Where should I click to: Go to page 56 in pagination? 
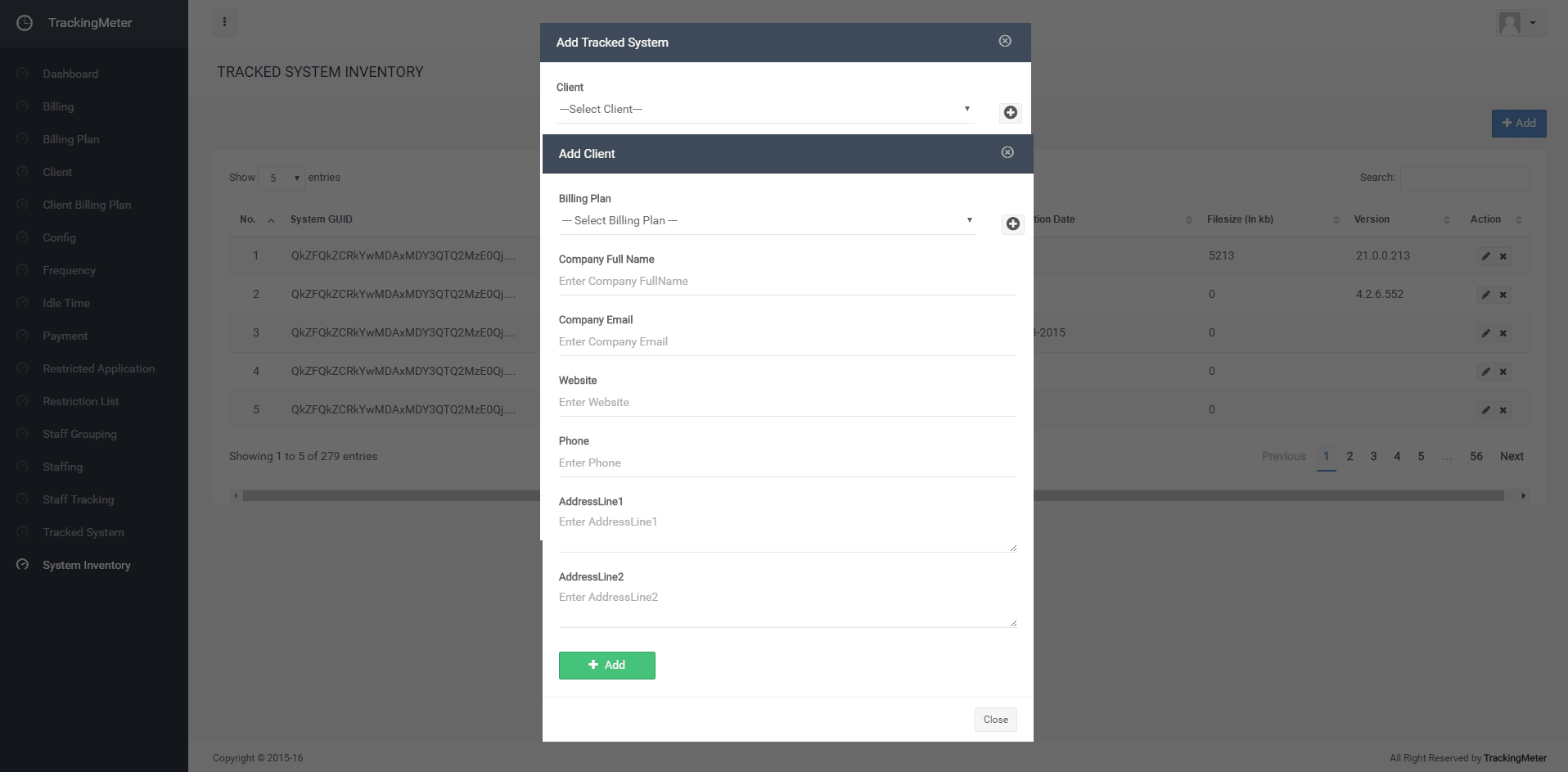pos(1476,457)
